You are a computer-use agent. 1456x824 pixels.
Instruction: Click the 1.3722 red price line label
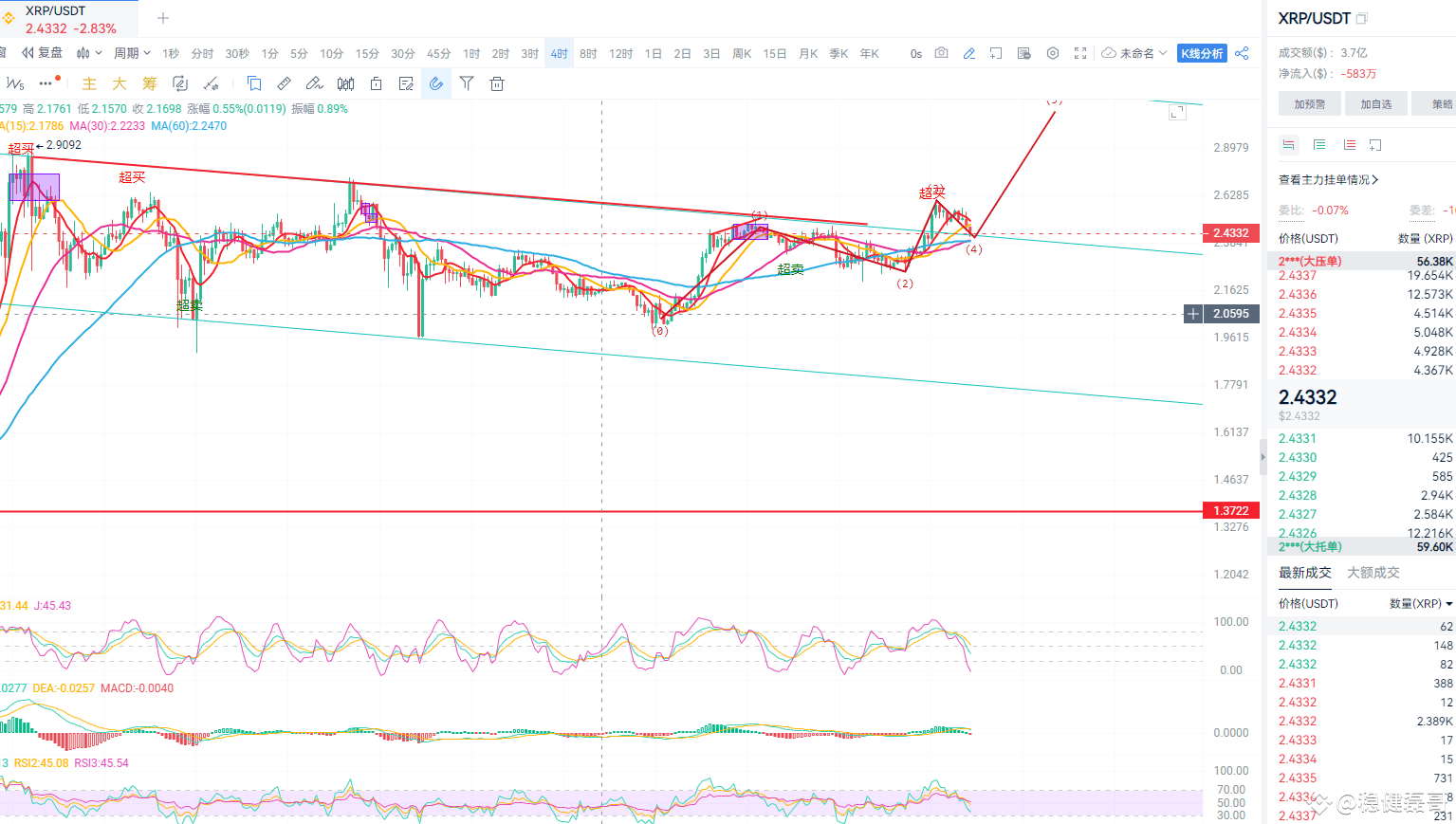[1231, 510]
